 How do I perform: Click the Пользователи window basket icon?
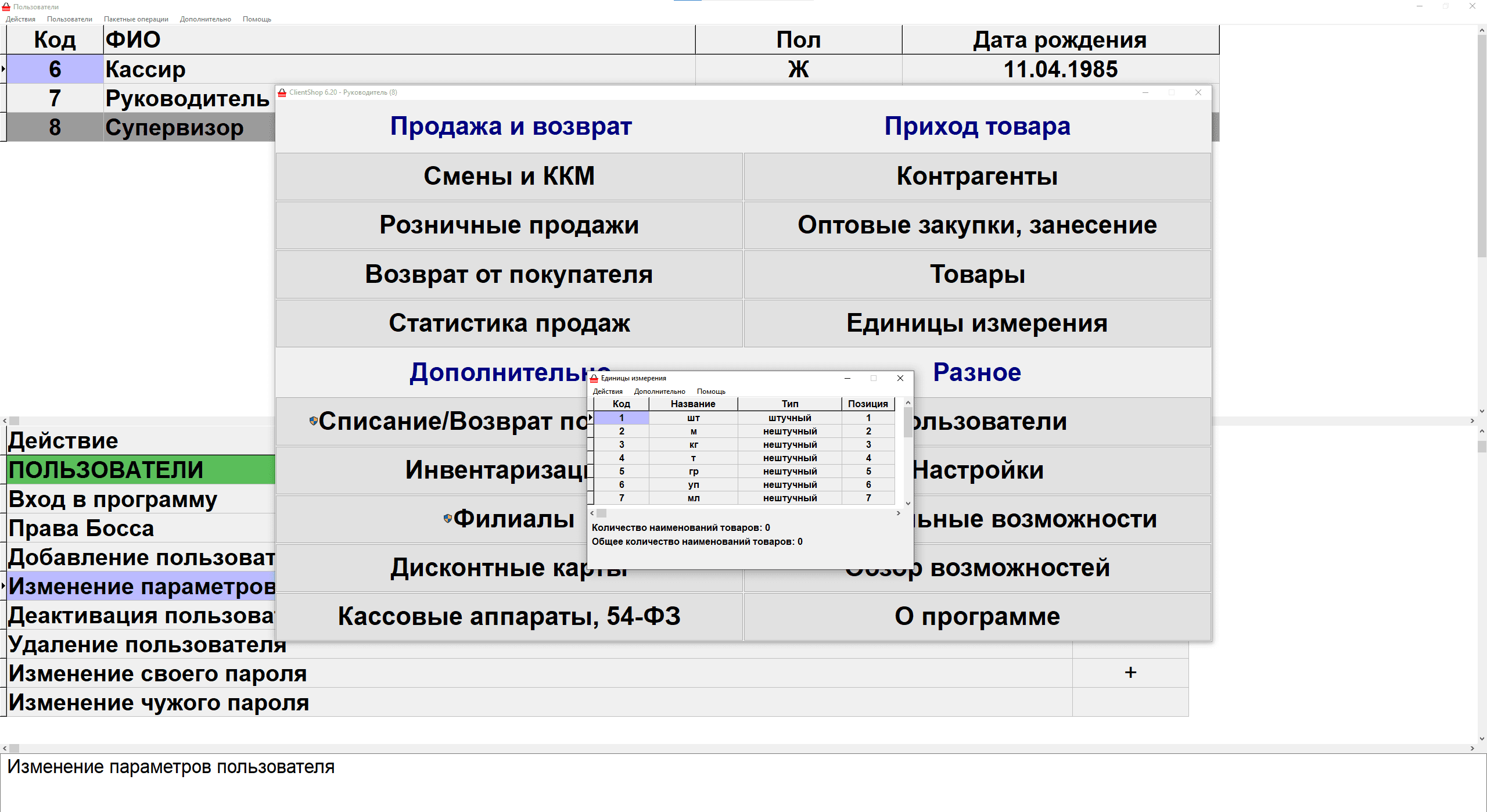(6, 7)
